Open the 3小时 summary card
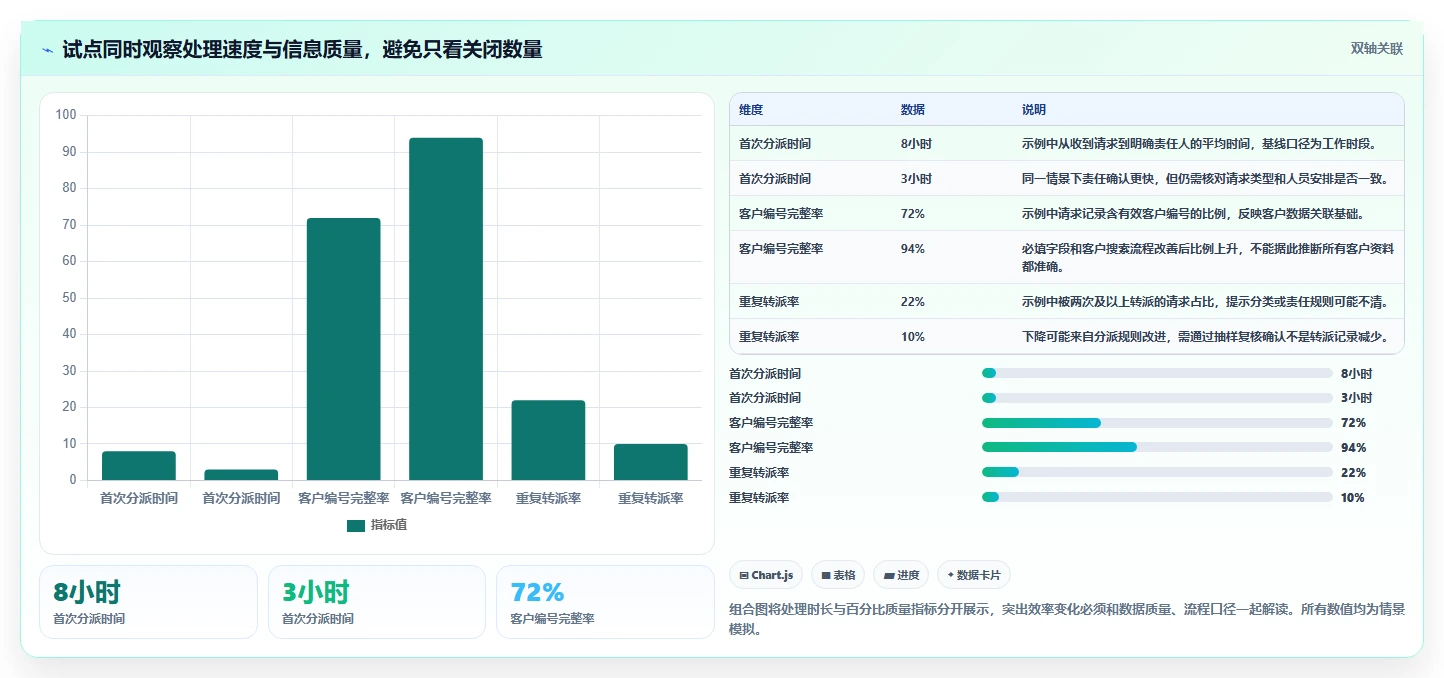Screen dimensions: 1444x678 377,602
